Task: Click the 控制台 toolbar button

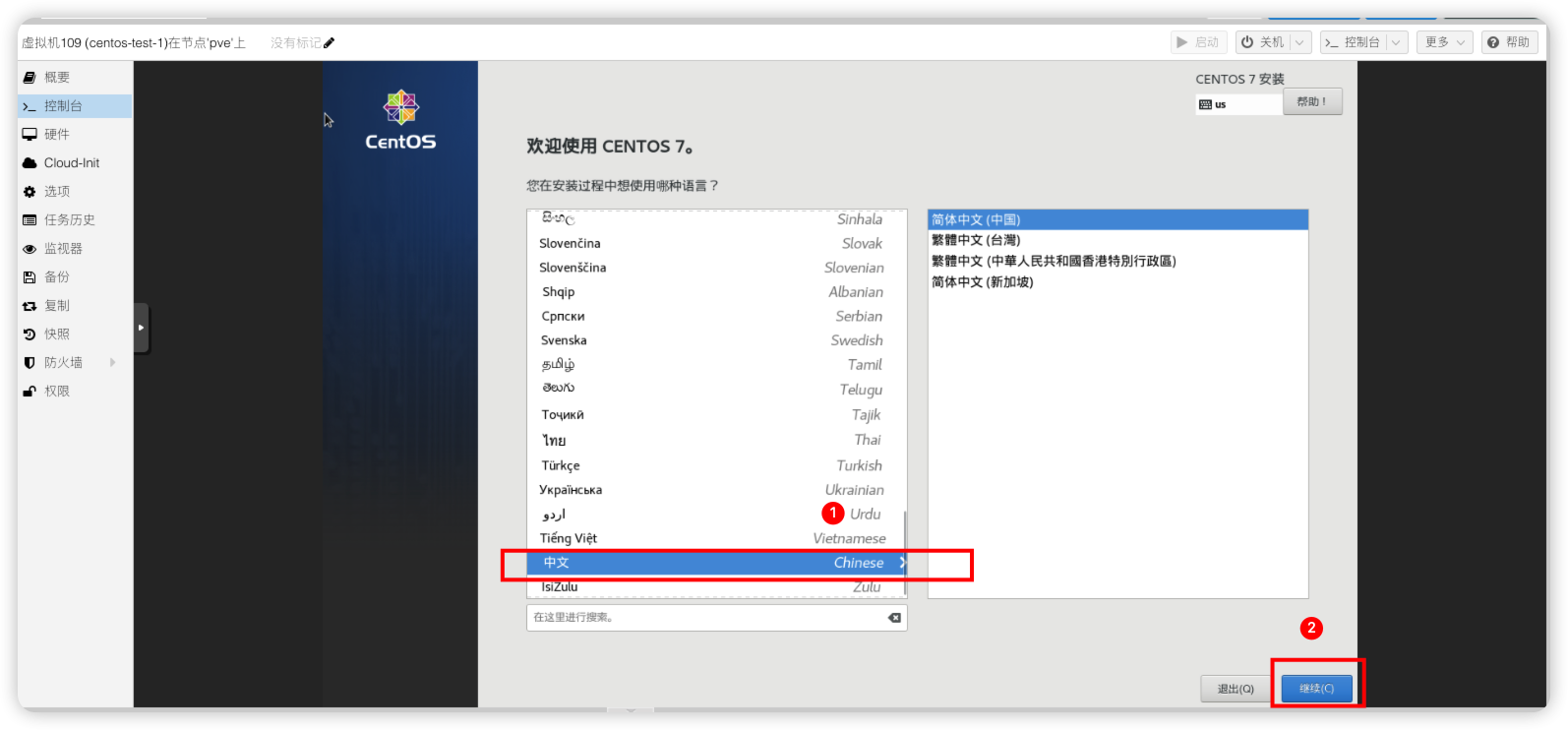Action: (1353, 42)
